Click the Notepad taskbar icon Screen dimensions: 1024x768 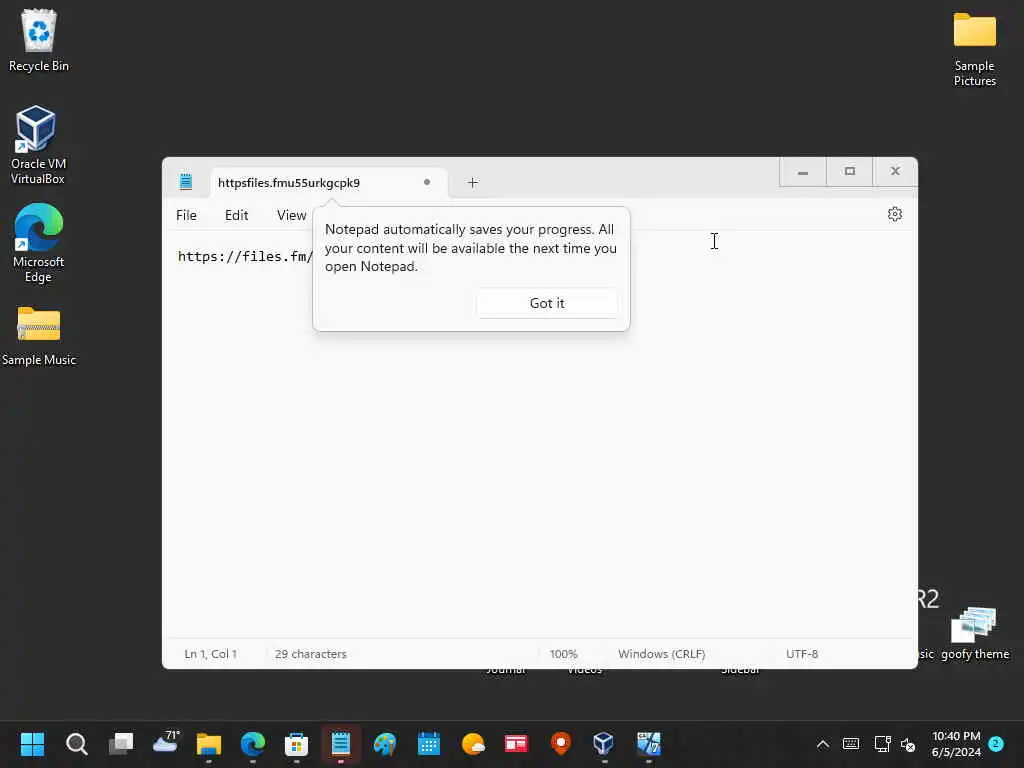point(341,743)
